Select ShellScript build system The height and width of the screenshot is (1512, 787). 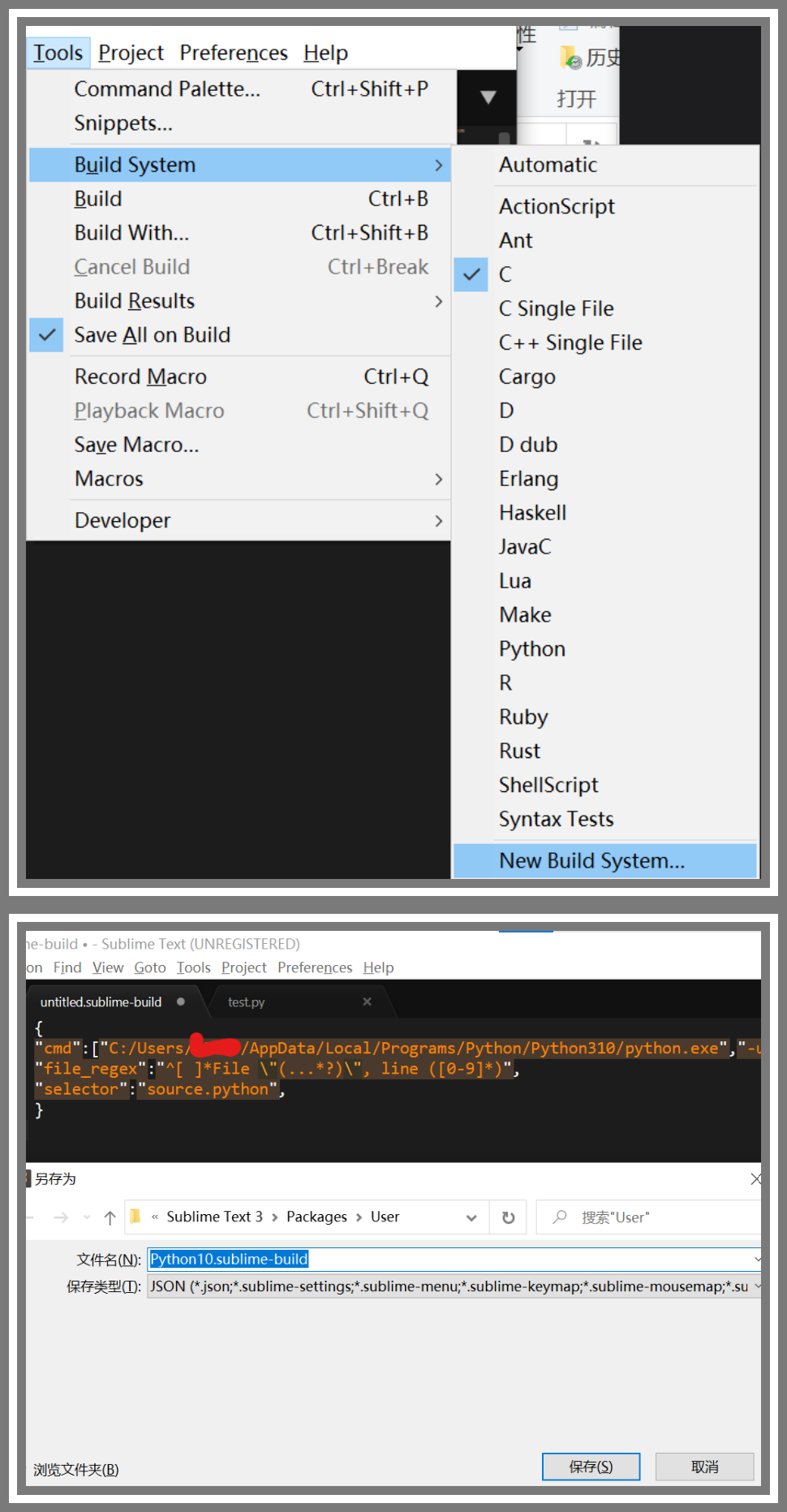(605, 786)
